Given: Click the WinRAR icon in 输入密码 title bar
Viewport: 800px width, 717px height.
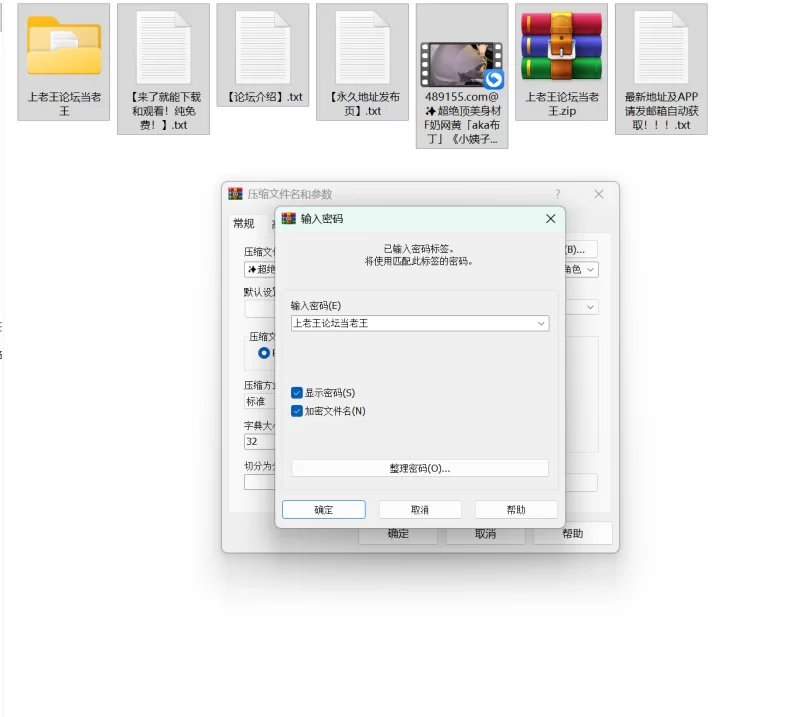Looking at the screenshot, I should [x=289, y=218].
